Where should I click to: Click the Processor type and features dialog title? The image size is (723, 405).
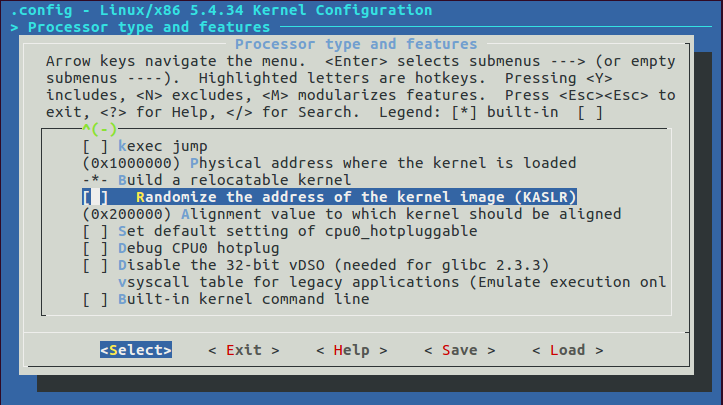tap(356, 44)
